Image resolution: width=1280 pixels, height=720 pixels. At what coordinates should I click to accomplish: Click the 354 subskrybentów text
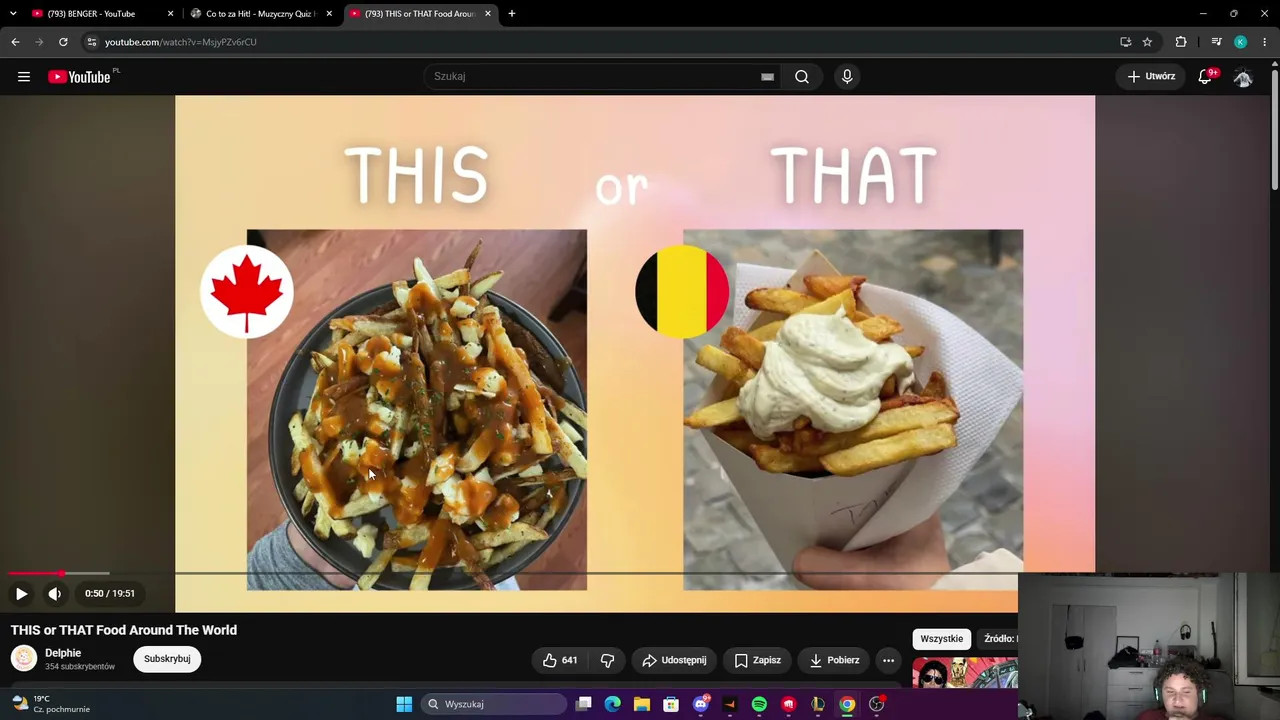80,667
